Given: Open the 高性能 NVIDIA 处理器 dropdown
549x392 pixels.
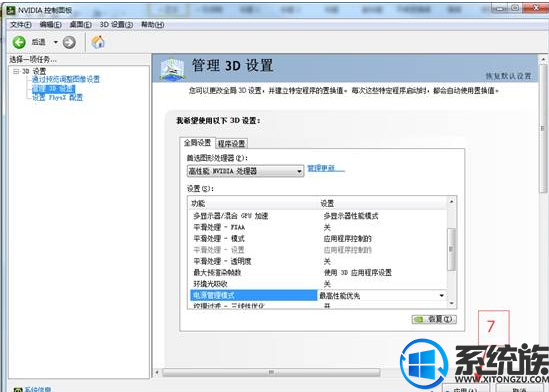Looking at the screenshot, I should 245,171.
